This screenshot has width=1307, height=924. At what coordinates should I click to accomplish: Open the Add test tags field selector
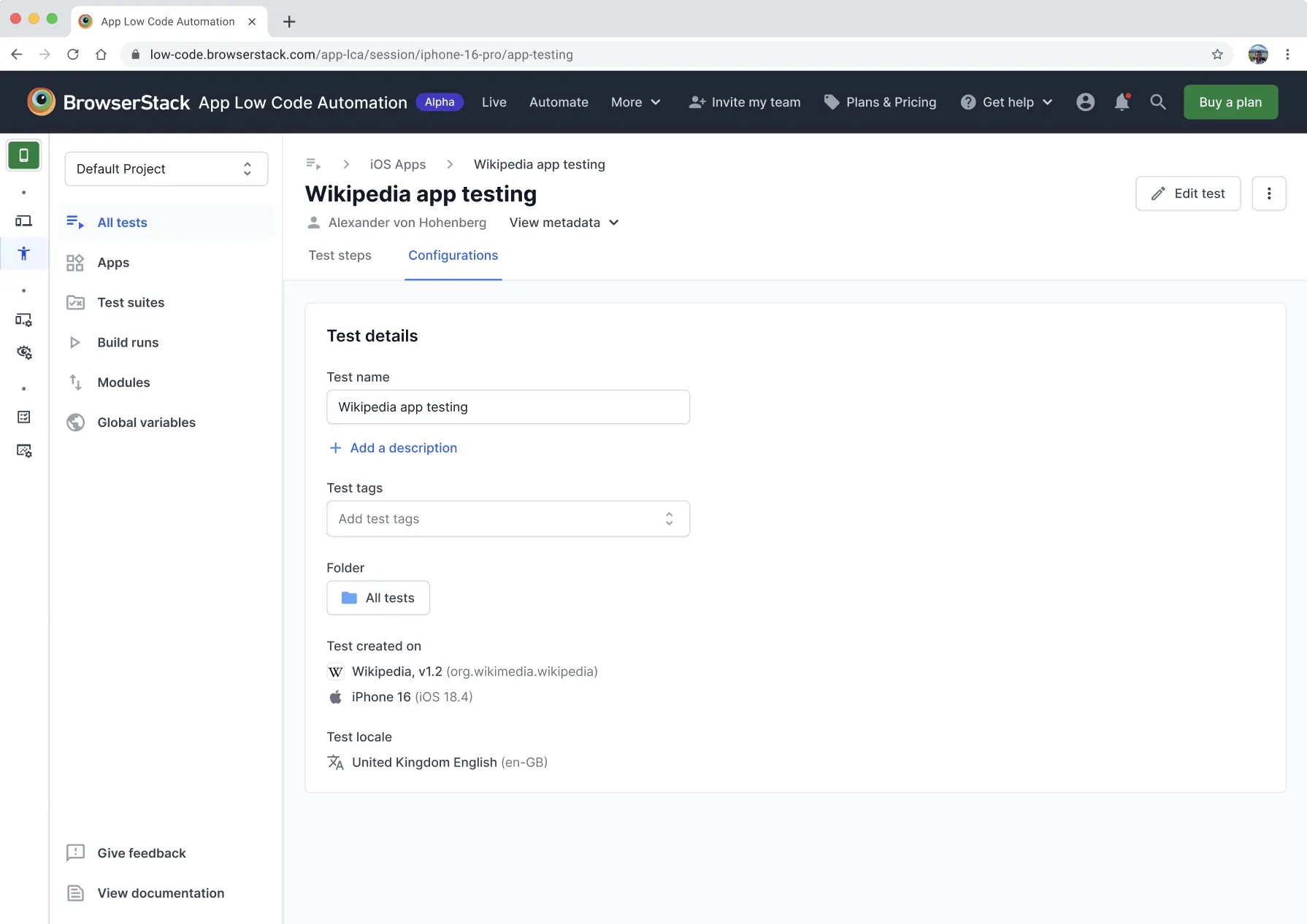click(x=507, y=518)
